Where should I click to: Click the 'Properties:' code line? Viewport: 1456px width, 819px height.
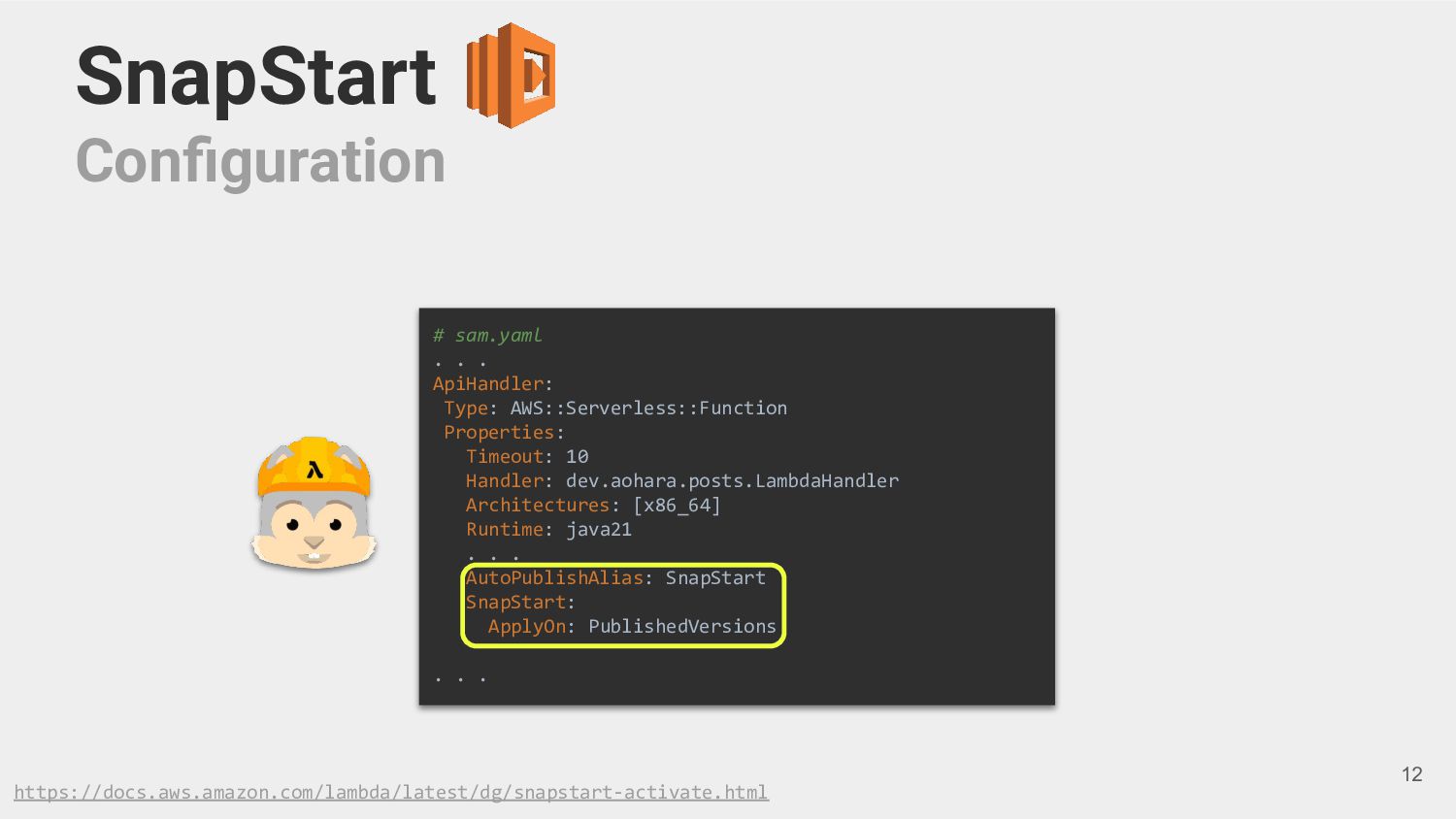[x=504, y=432]
